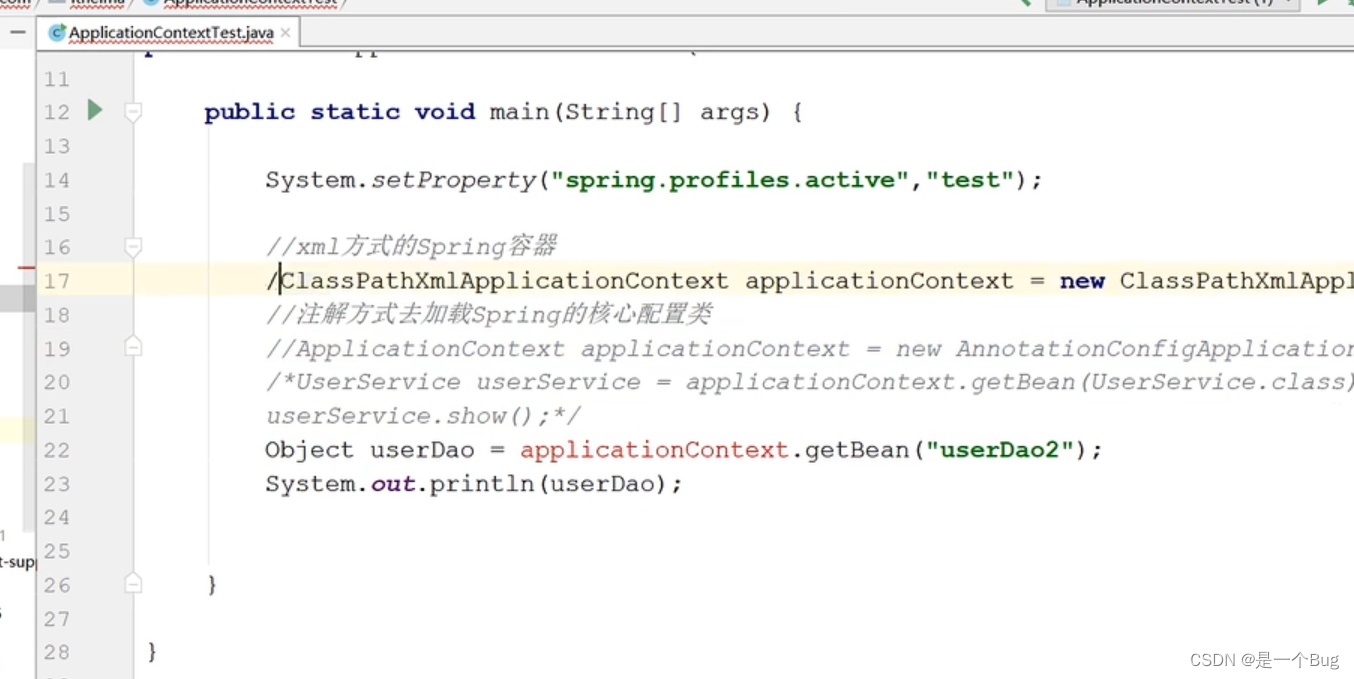Click the red applicationContext on line 22
Screen dimensions: 1354x679
pos(654,450)
